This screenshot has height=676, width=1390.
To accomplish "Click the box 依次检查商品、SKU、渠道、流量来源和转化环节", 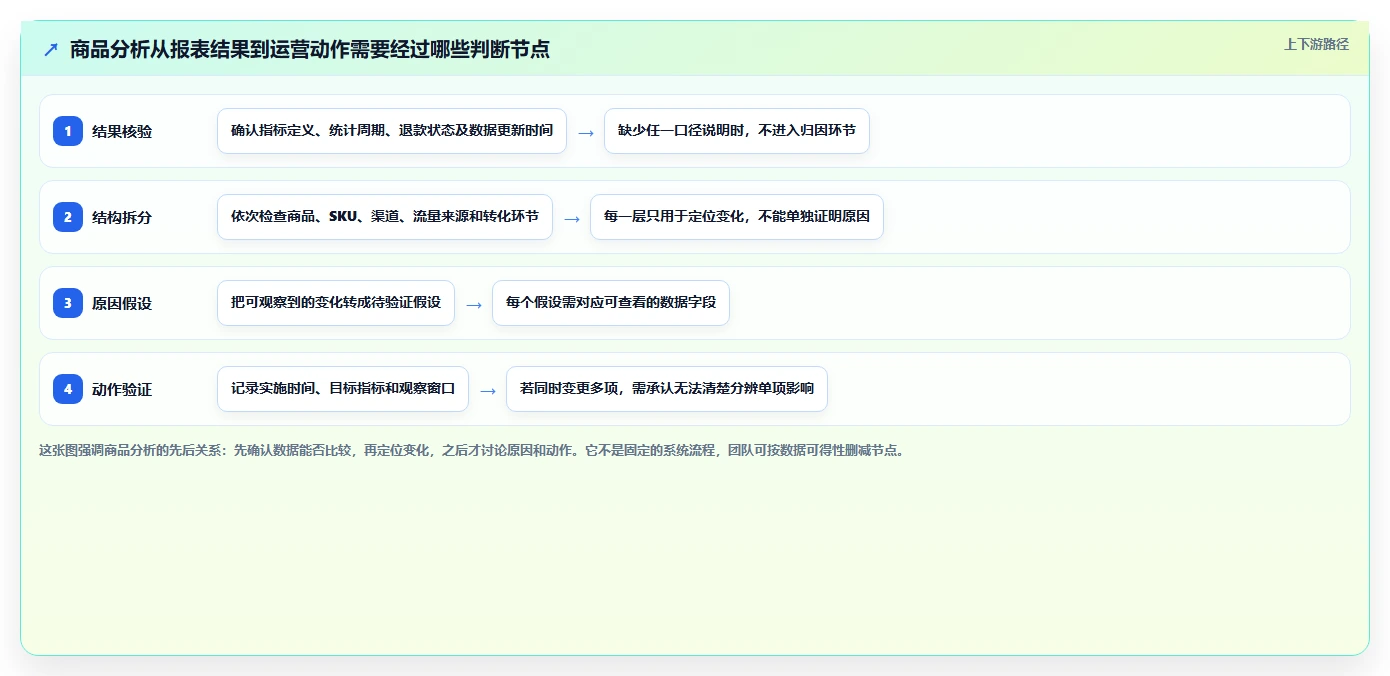I will (x=385, y=217).
